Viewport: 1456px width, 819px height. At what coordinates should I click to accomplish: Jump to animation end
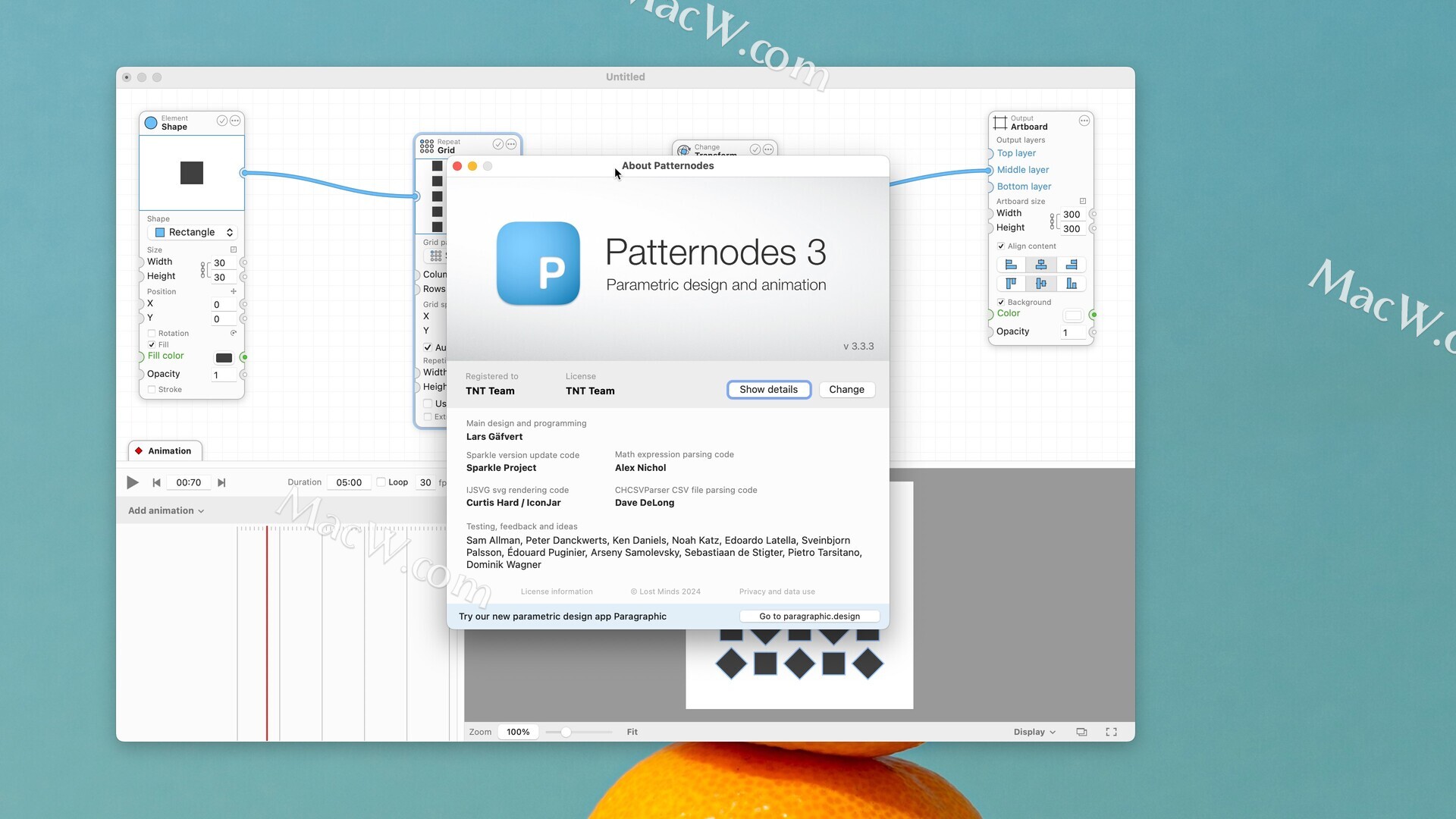(x=221, y=482)
